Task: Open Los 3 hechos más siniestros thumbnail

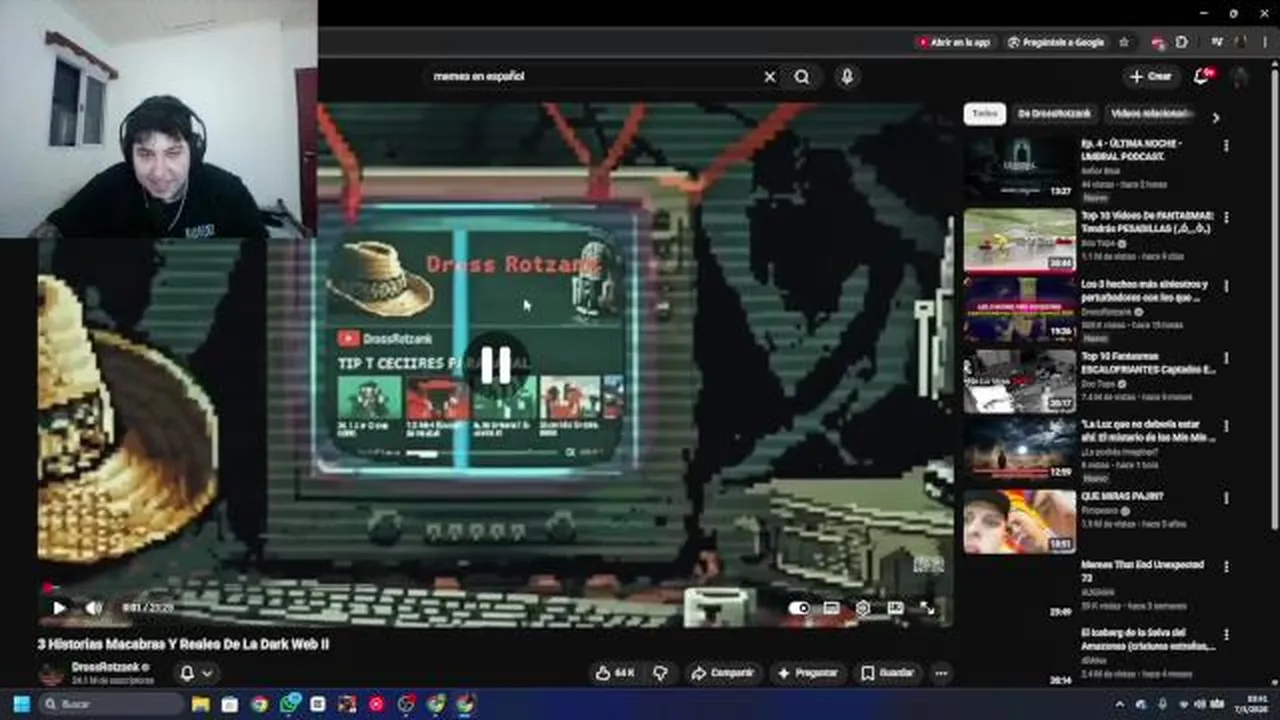Action: 1020,309
